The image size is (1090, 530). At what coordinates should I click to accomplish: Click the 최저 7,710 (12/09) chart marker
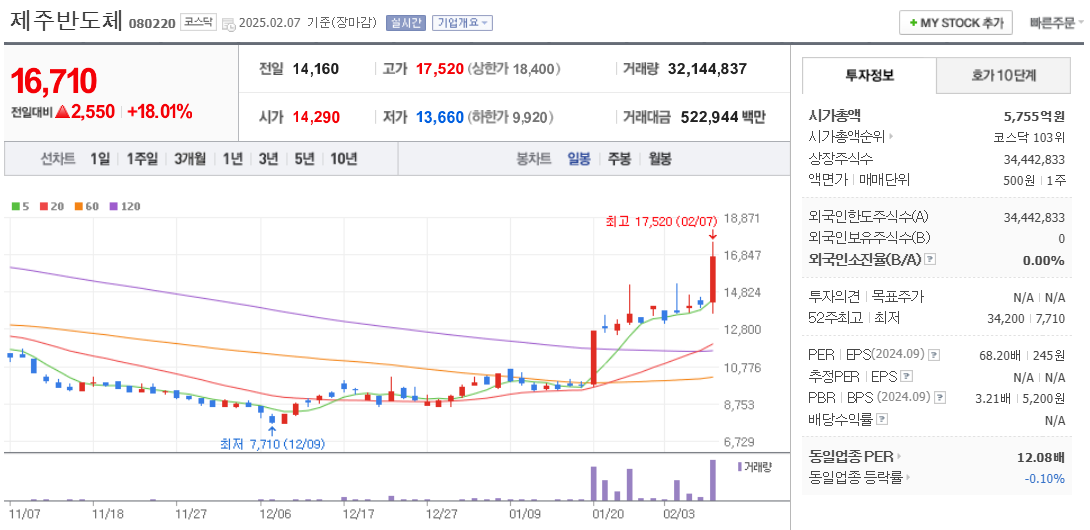pyautogui.click(x=272, y=443)
